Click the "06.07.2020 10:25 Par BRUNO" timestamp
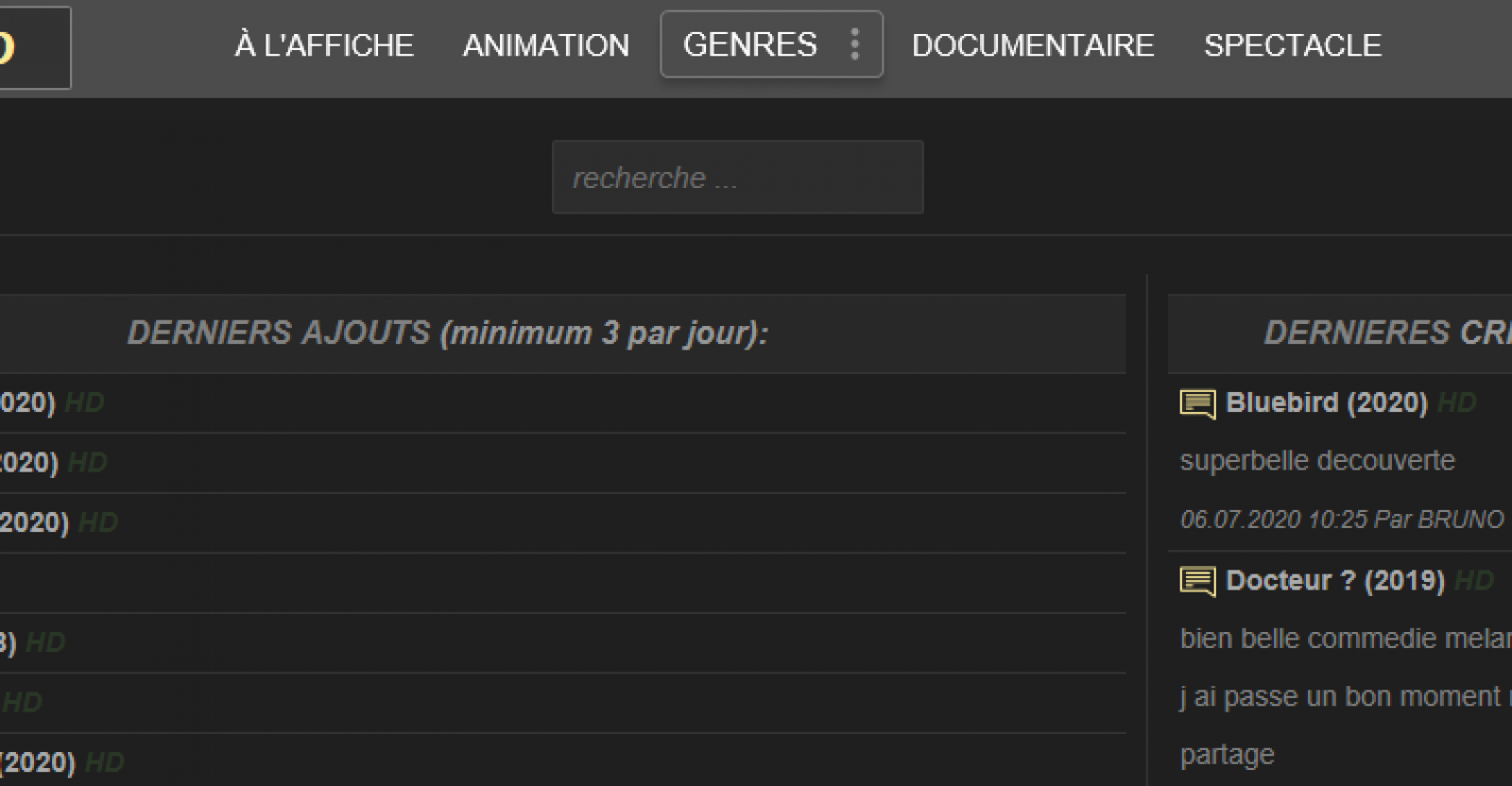 [1341, 520]
